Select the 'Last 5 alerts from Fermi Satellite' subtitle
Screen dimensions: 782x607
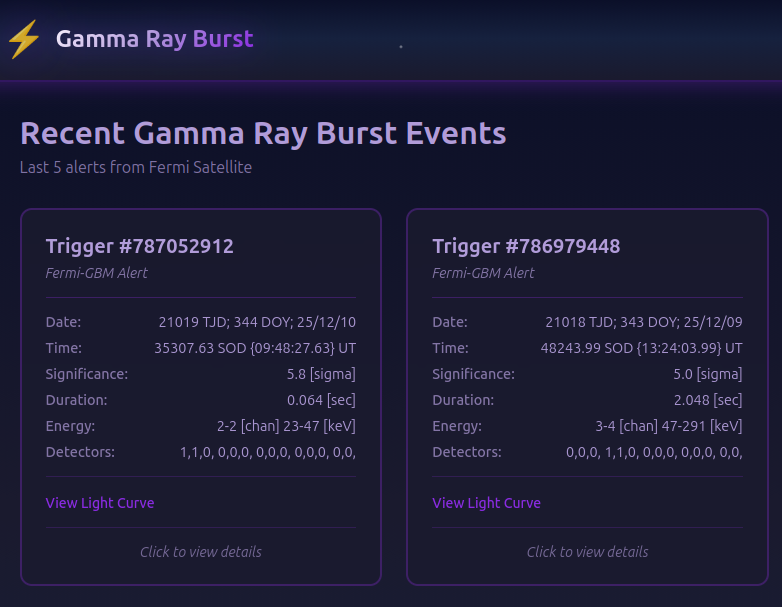[x=136, y=167]
